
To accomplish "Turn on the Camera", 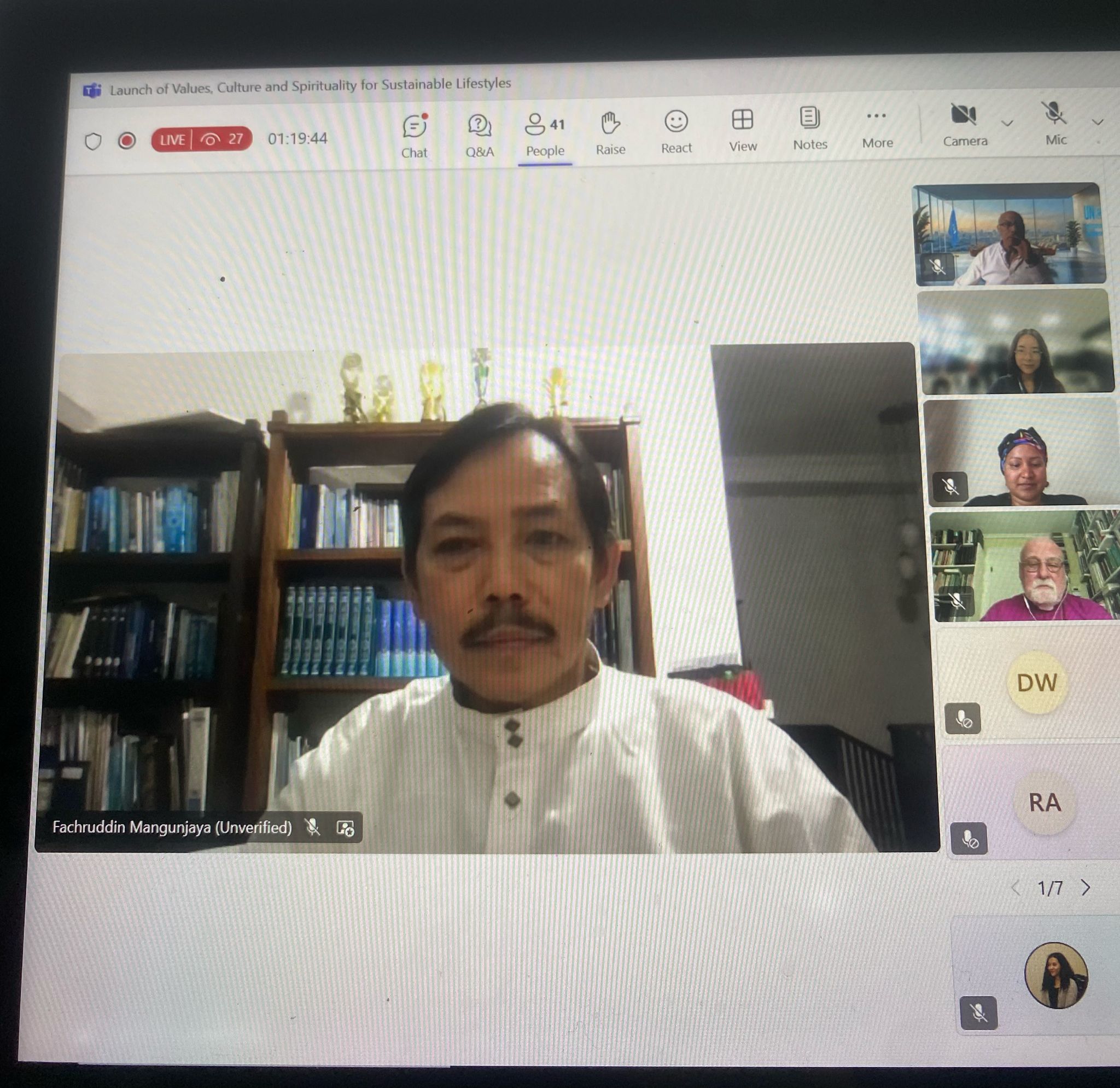I will click(965, 126).
